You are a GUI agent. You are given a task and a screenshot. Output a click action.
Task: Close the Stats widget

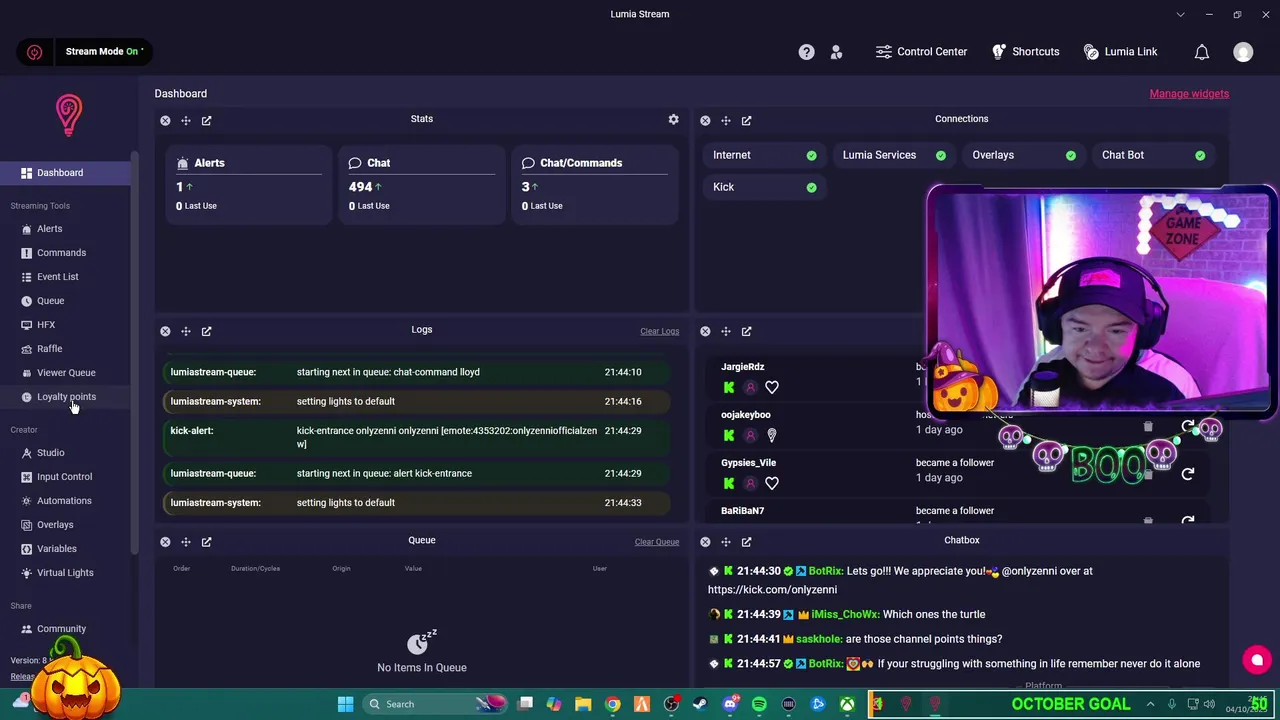165,121
